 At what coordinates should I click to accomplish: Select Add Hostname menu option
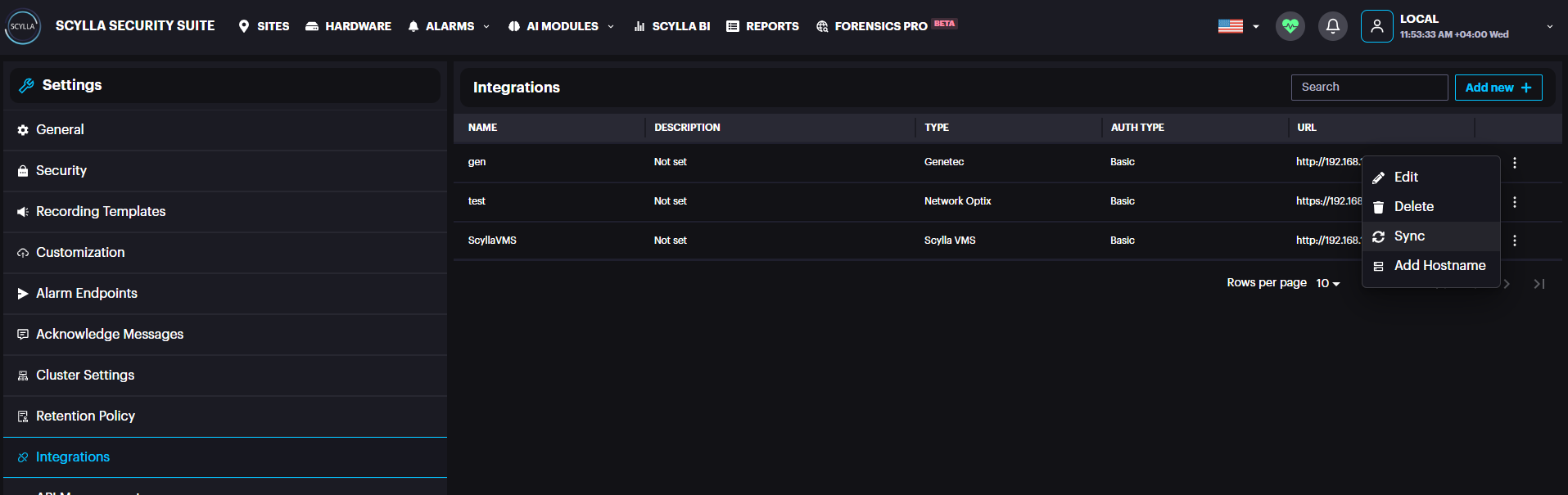coord(1439,266)
